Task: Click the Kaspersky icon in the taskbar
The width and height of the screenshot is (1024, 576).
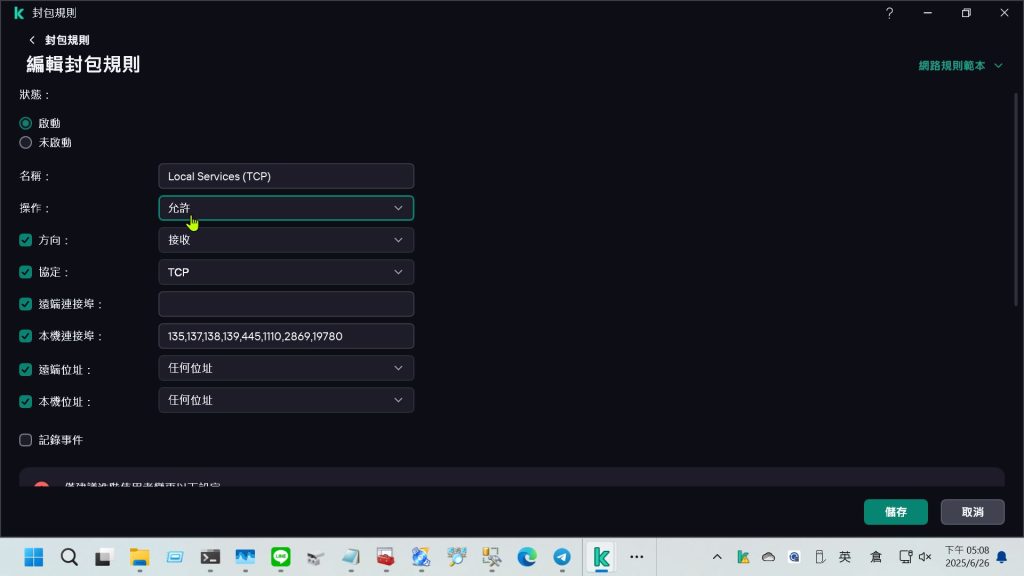Action: 601,557
